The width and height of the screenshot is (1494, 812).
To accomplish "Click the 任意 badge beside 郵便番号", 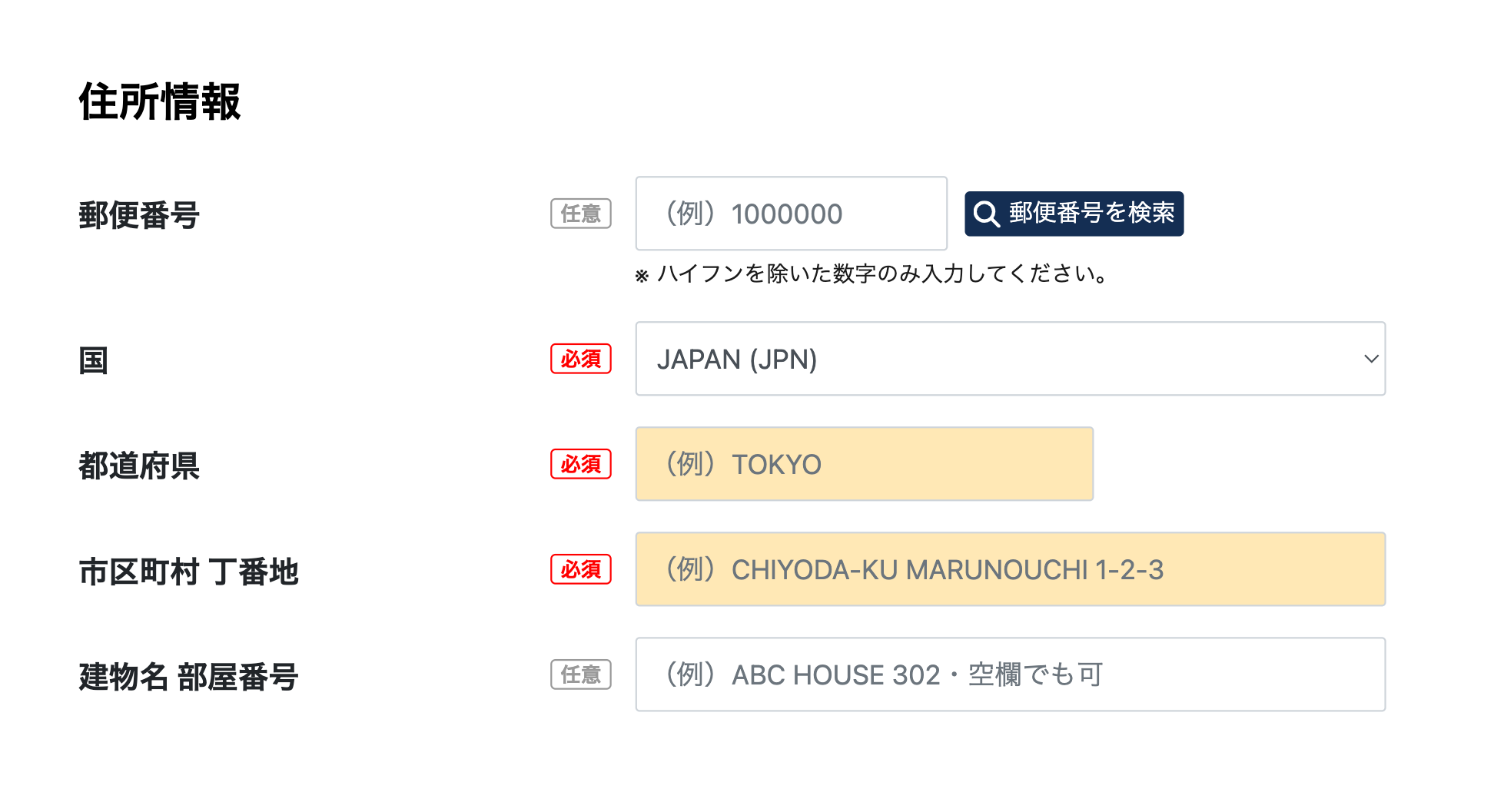I will [x=581, y=214].
